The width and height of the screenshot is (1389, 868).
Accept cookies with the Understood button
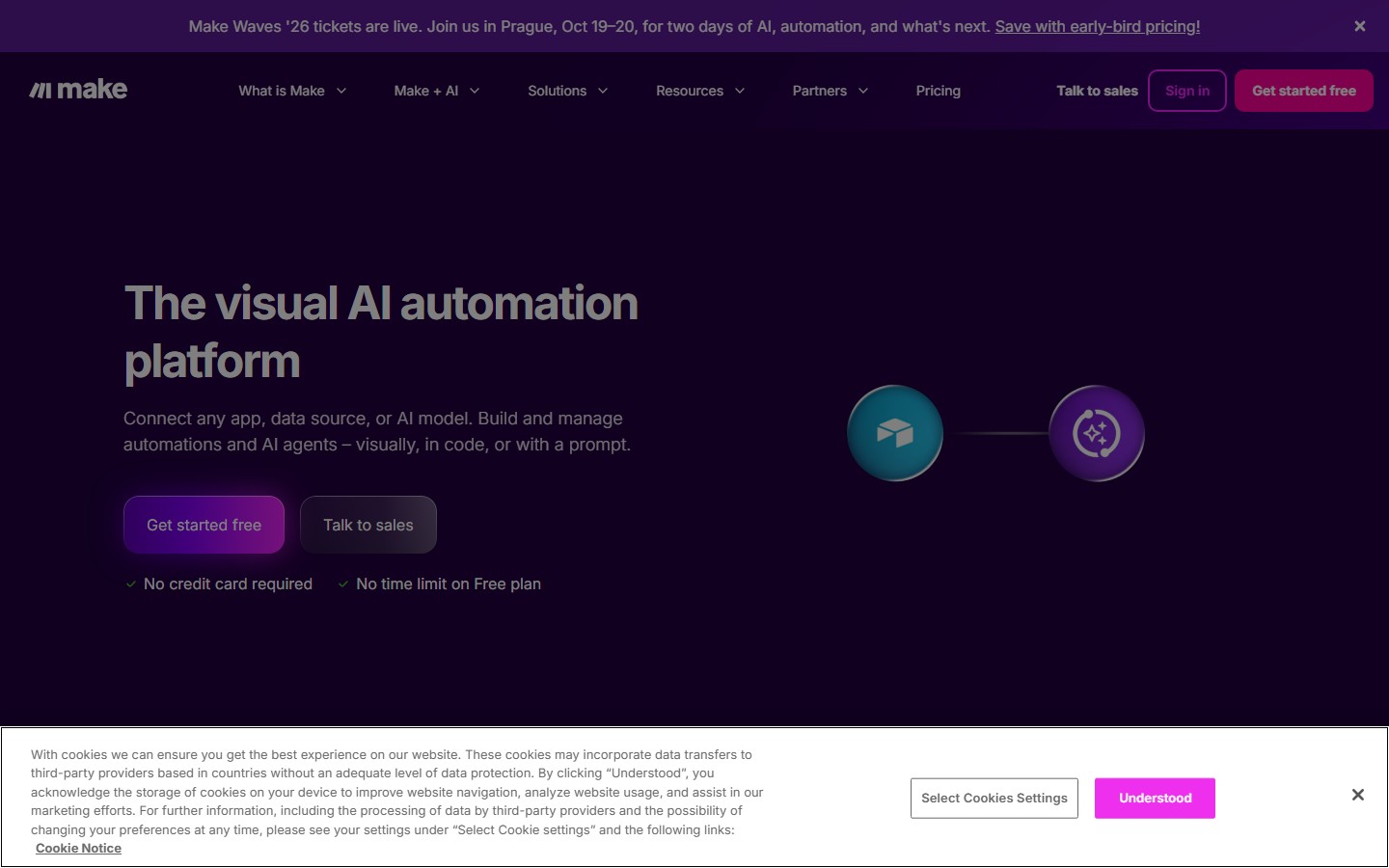pos(1155,798)
